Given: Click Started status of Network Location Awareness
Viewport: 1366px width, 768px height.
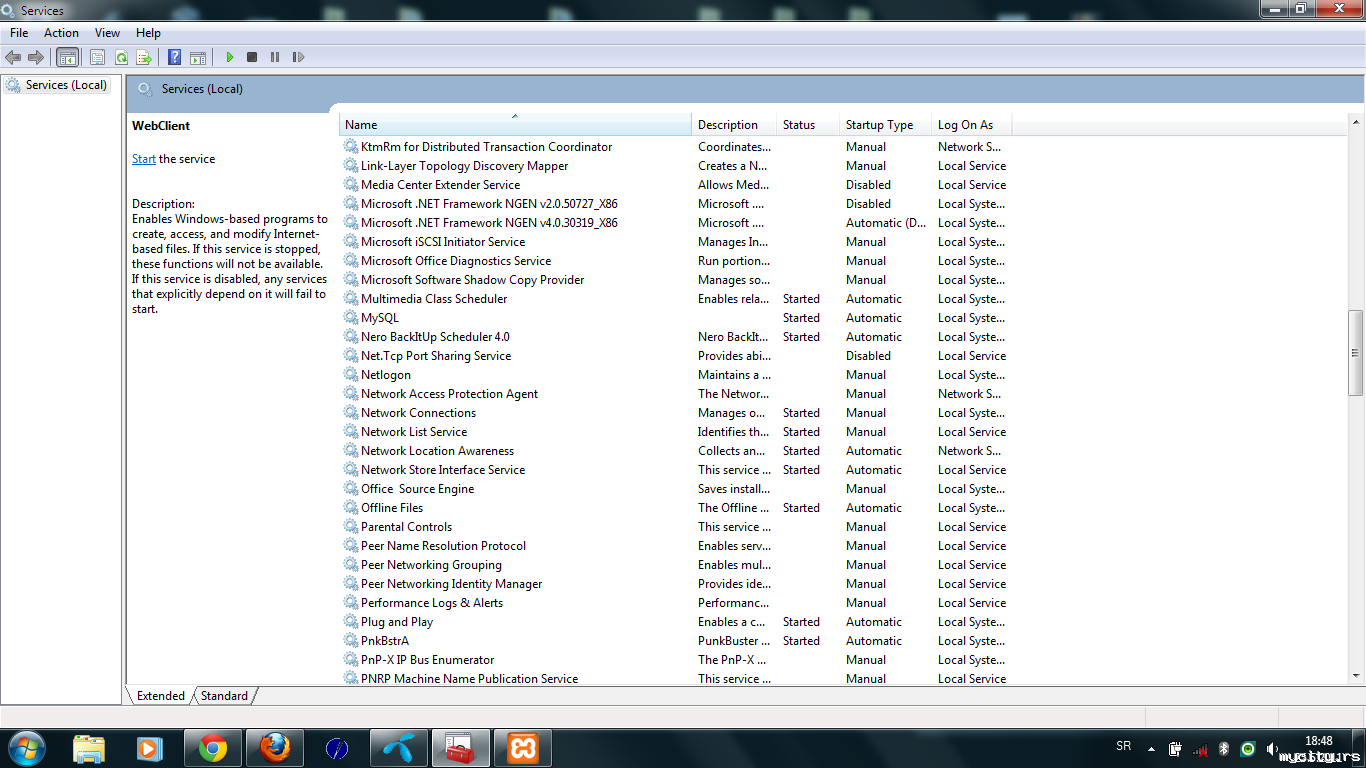Looking at the screenshot, I should tap(801, 451).
